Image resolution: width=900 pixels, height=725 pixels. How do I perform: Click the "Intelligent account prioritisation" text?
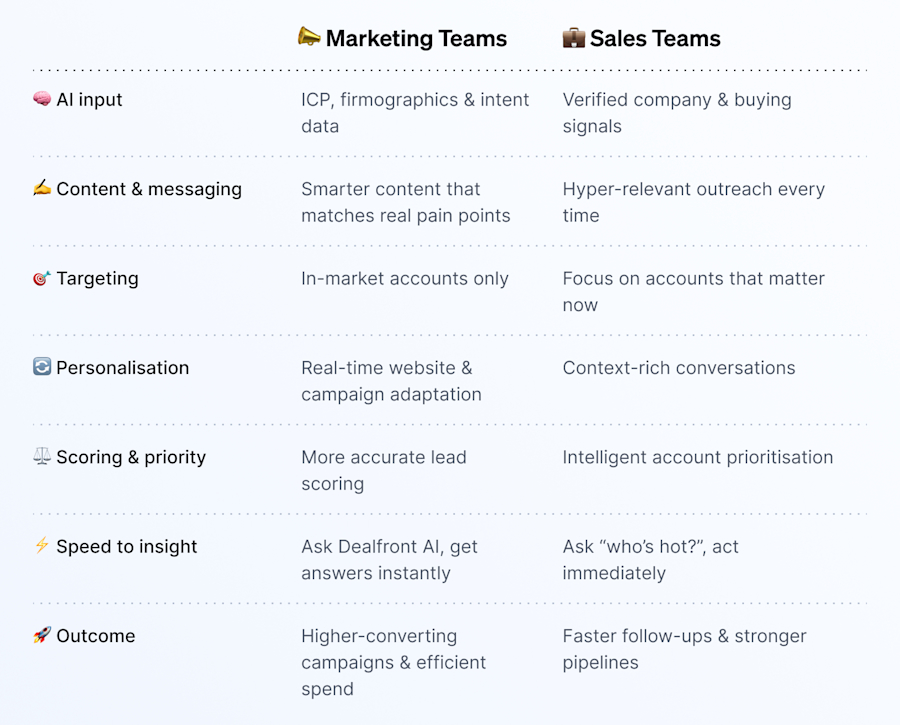[697, 458]
